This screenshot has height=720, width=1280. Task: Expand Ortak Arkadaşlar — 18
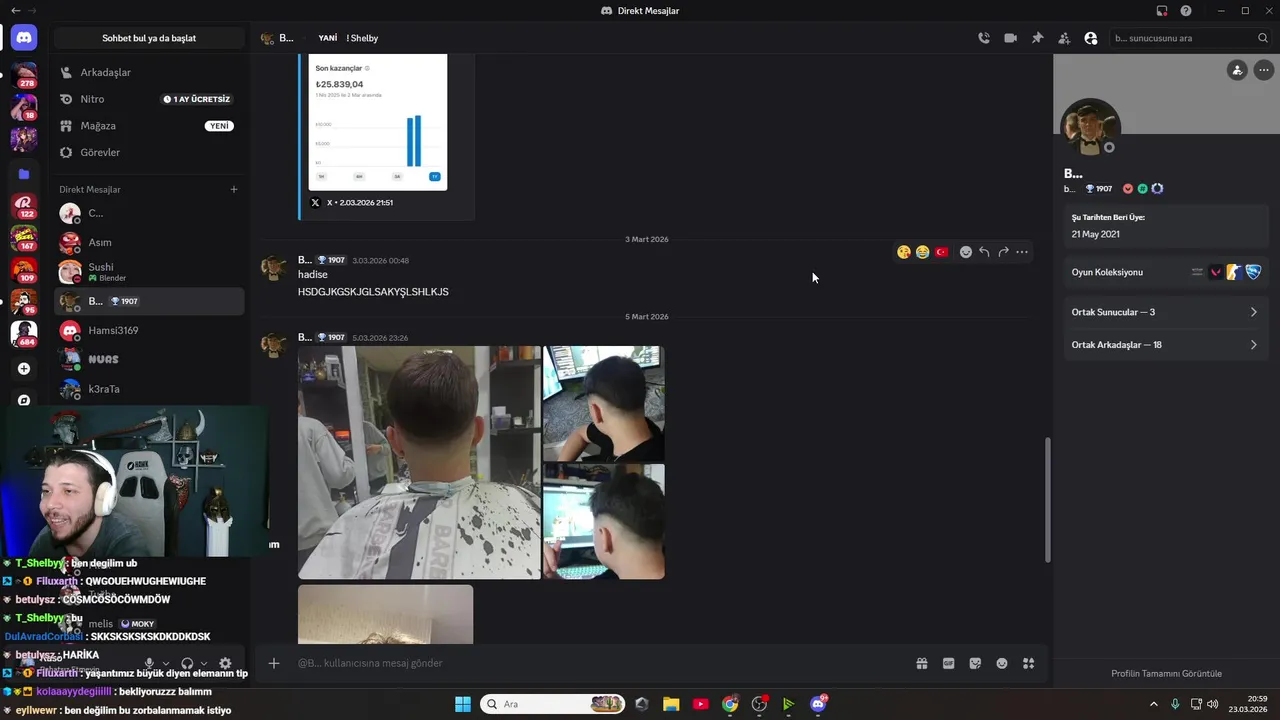pos(1166,345)
